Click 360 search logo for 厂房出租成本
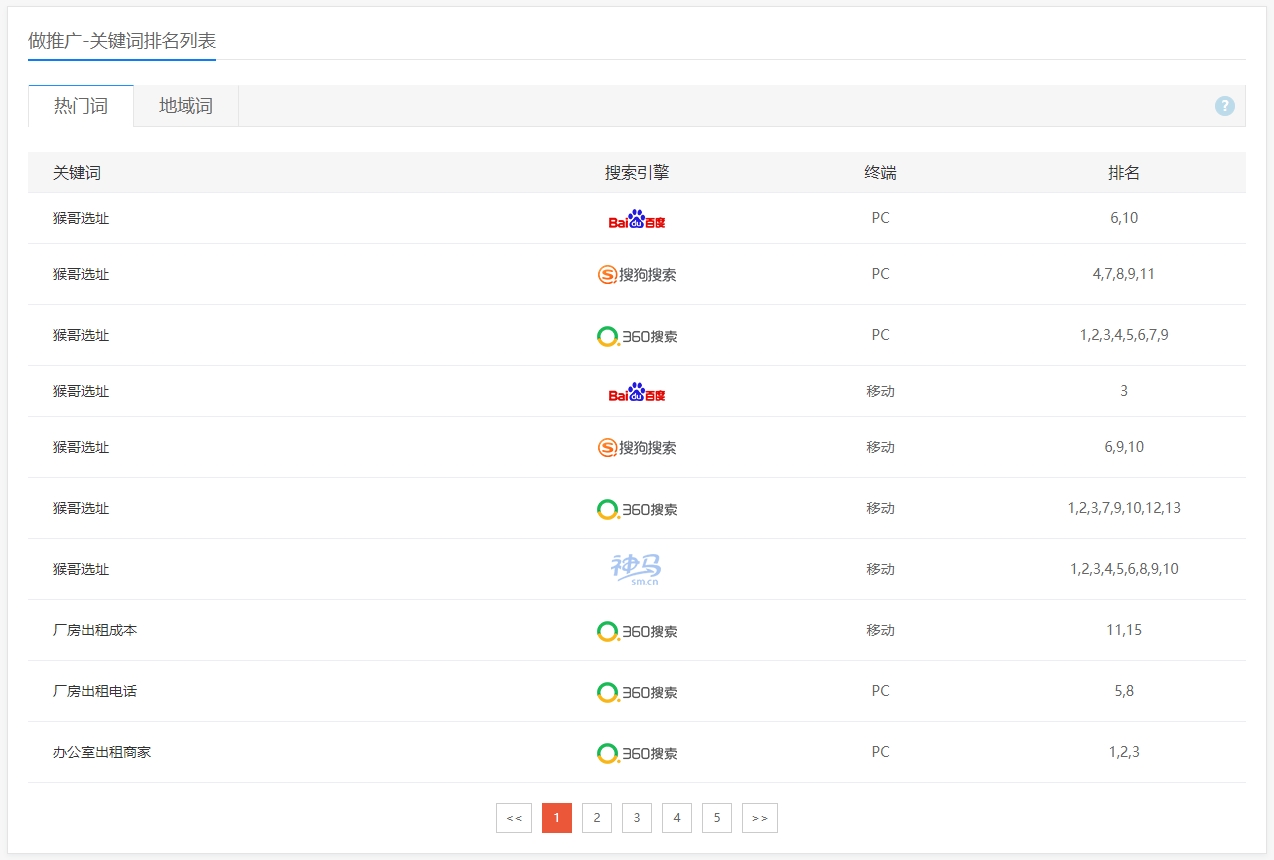 point(637,631)
